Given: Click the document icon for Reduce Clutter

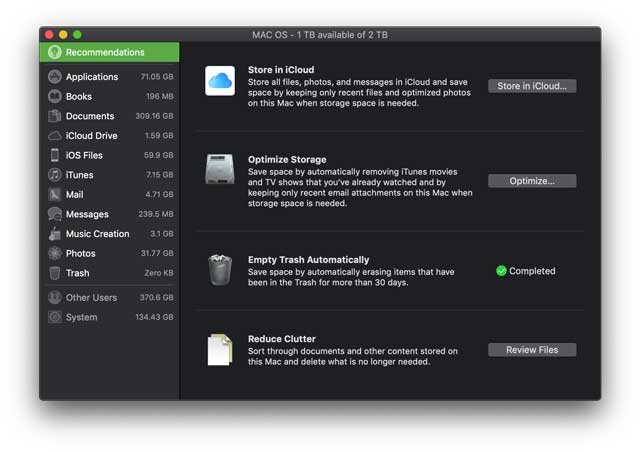Looking at the screenshot, I should tap(220, 350).
